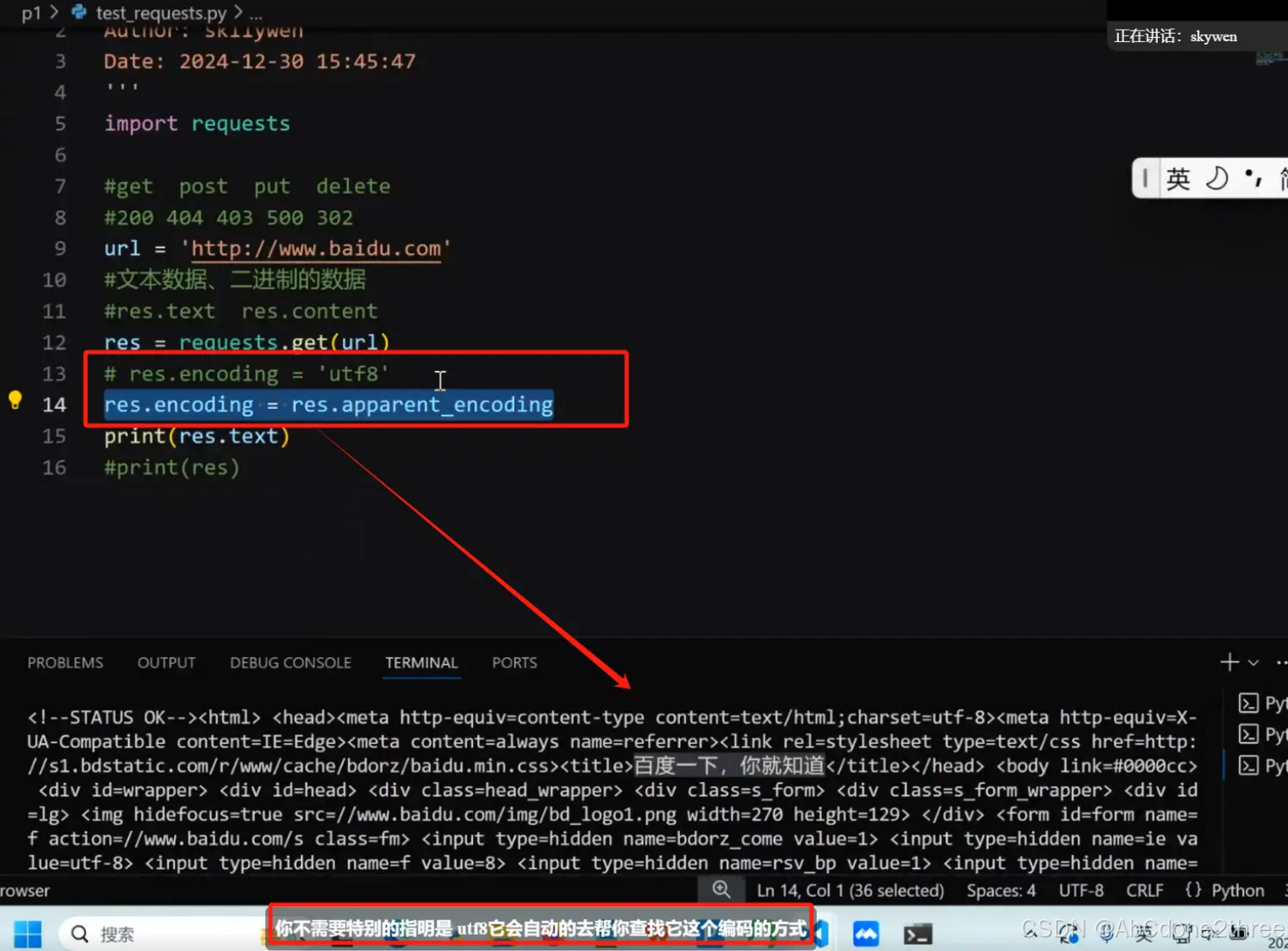This screenshot has height=951, width=1288.
Task: Open the PROBLEMS tab
Action: (65, 662)
